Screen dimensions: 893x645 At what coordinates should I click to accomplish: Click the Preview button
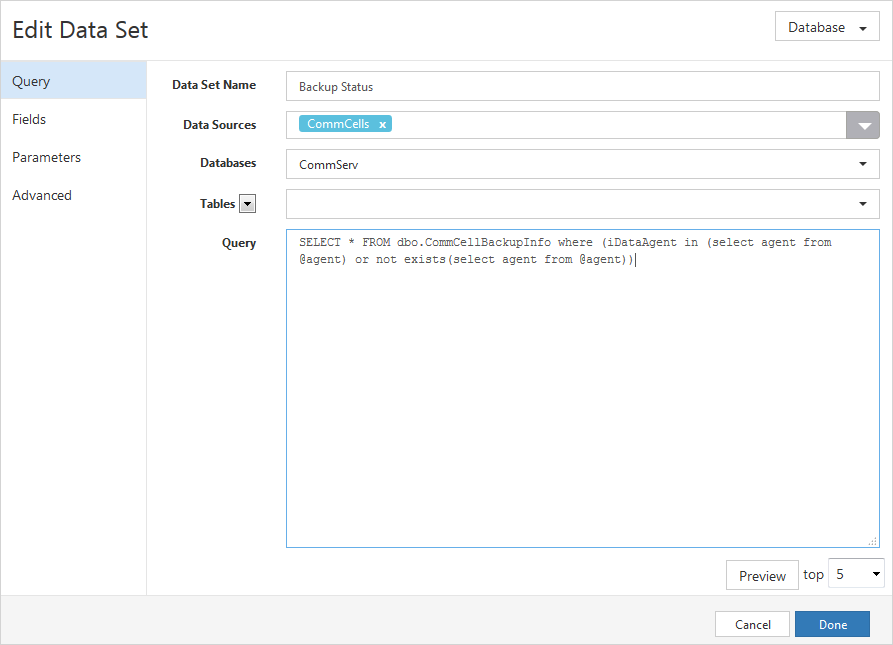click(762, 575)
